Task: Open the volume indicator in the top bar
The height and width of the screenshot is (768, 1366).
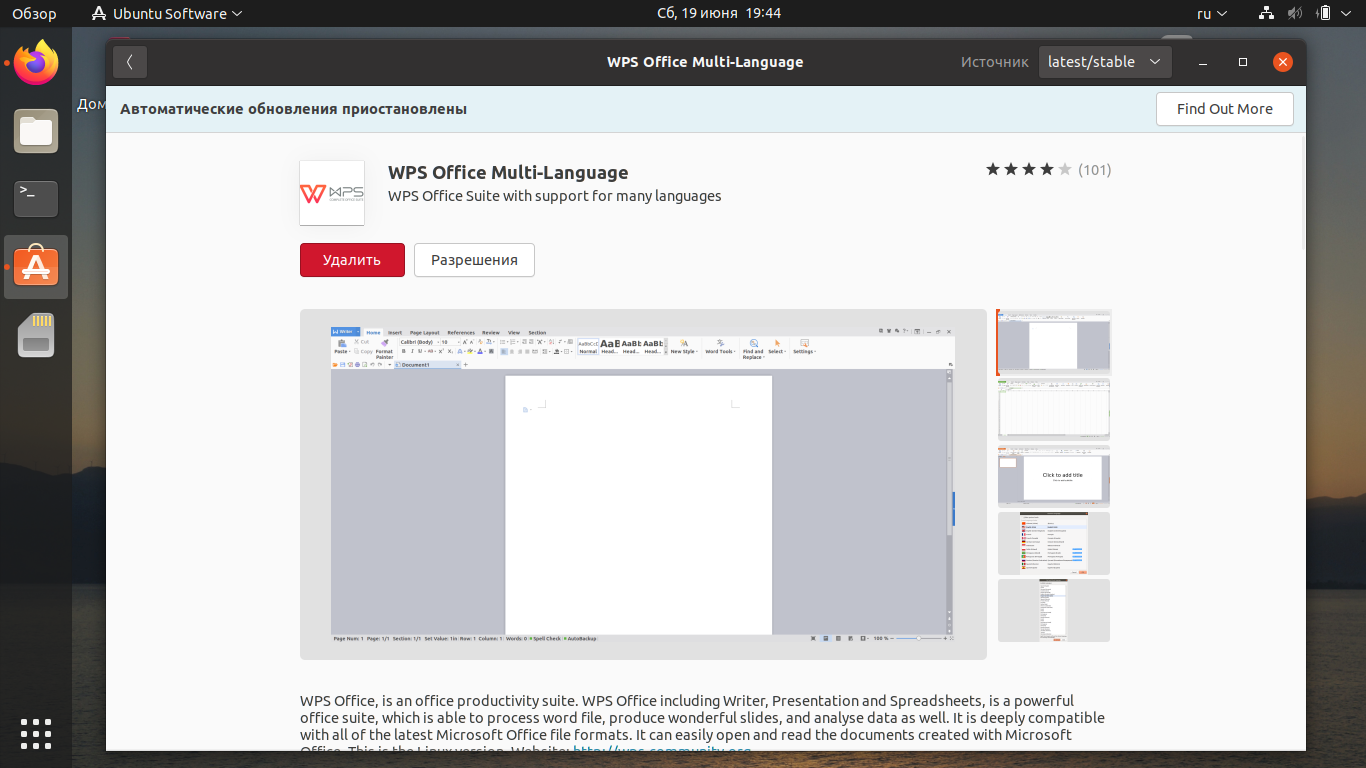Action: [x=1295, y=13]
